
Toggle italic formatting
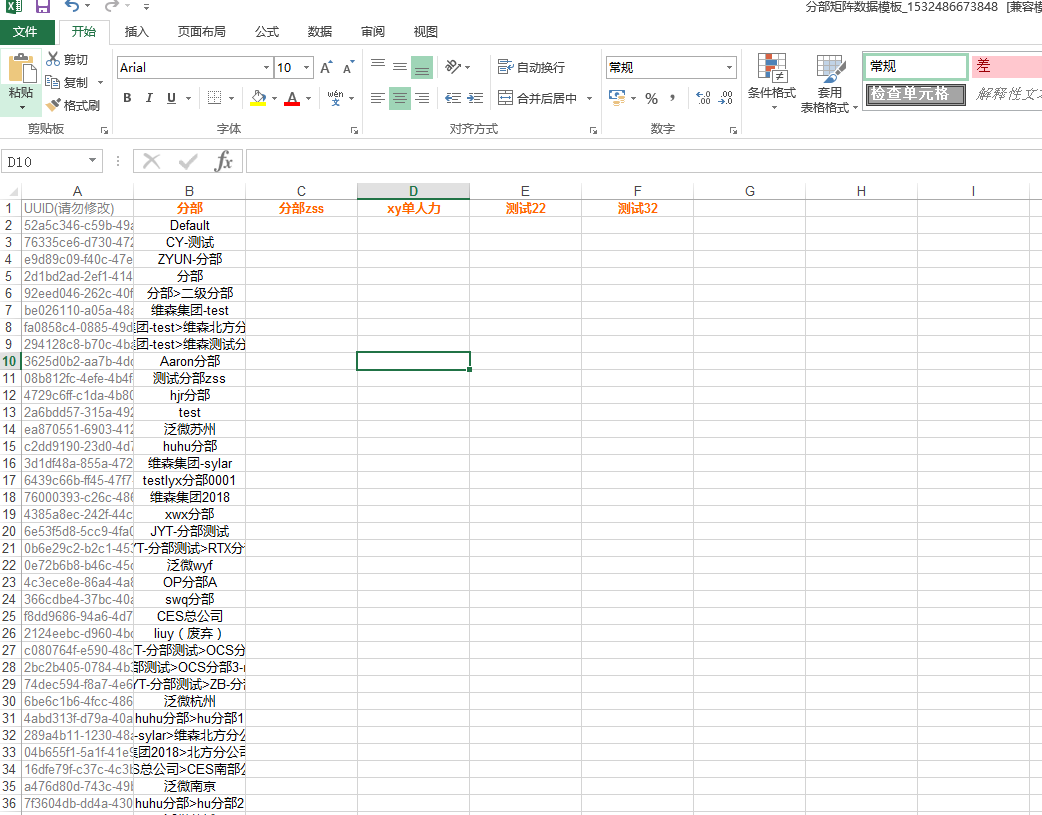click(x=149, y=98)
